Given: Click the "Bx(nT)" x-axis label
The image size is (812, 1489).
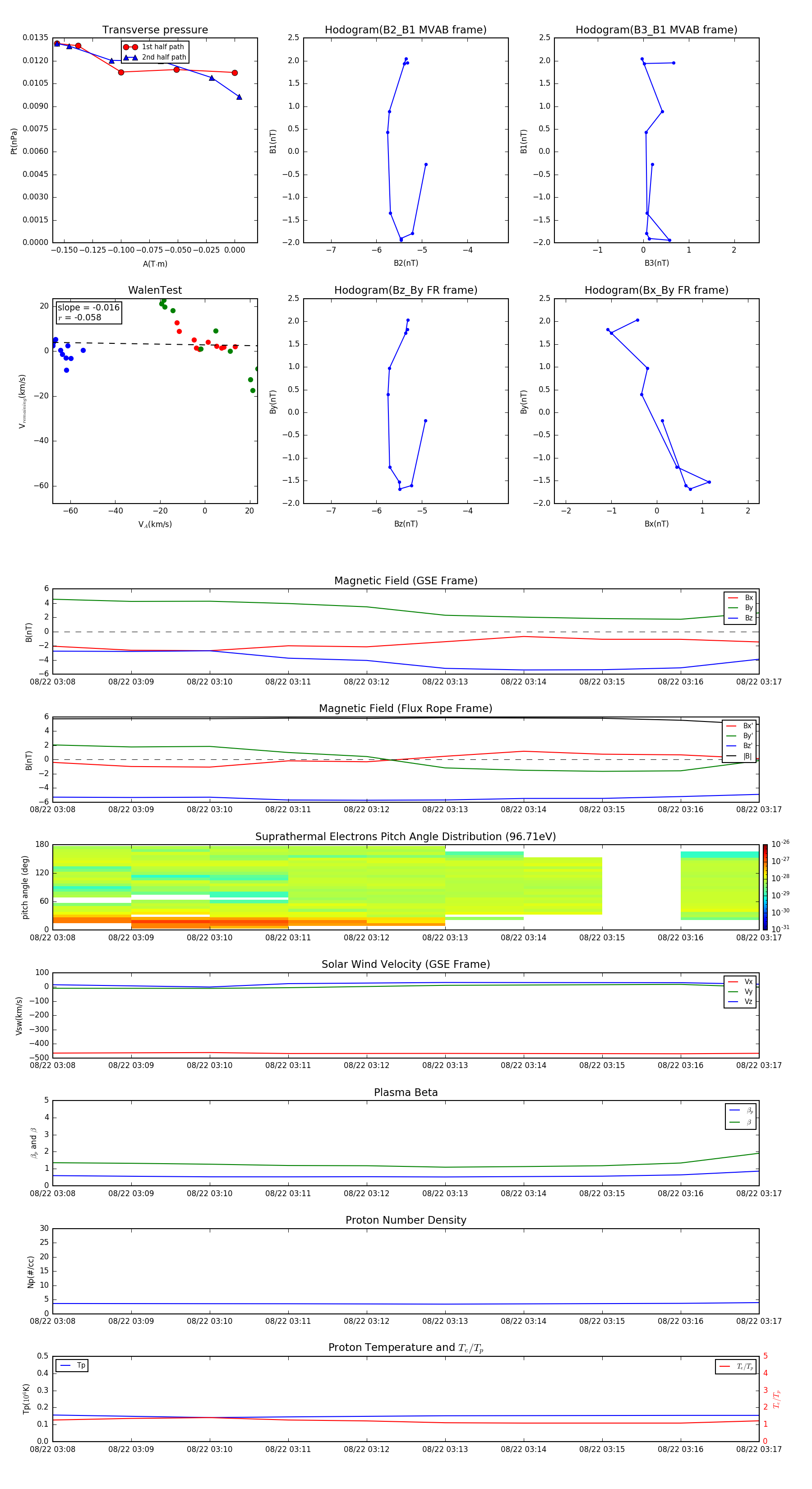Looking at the screenshot, I should tap(656, 524).
